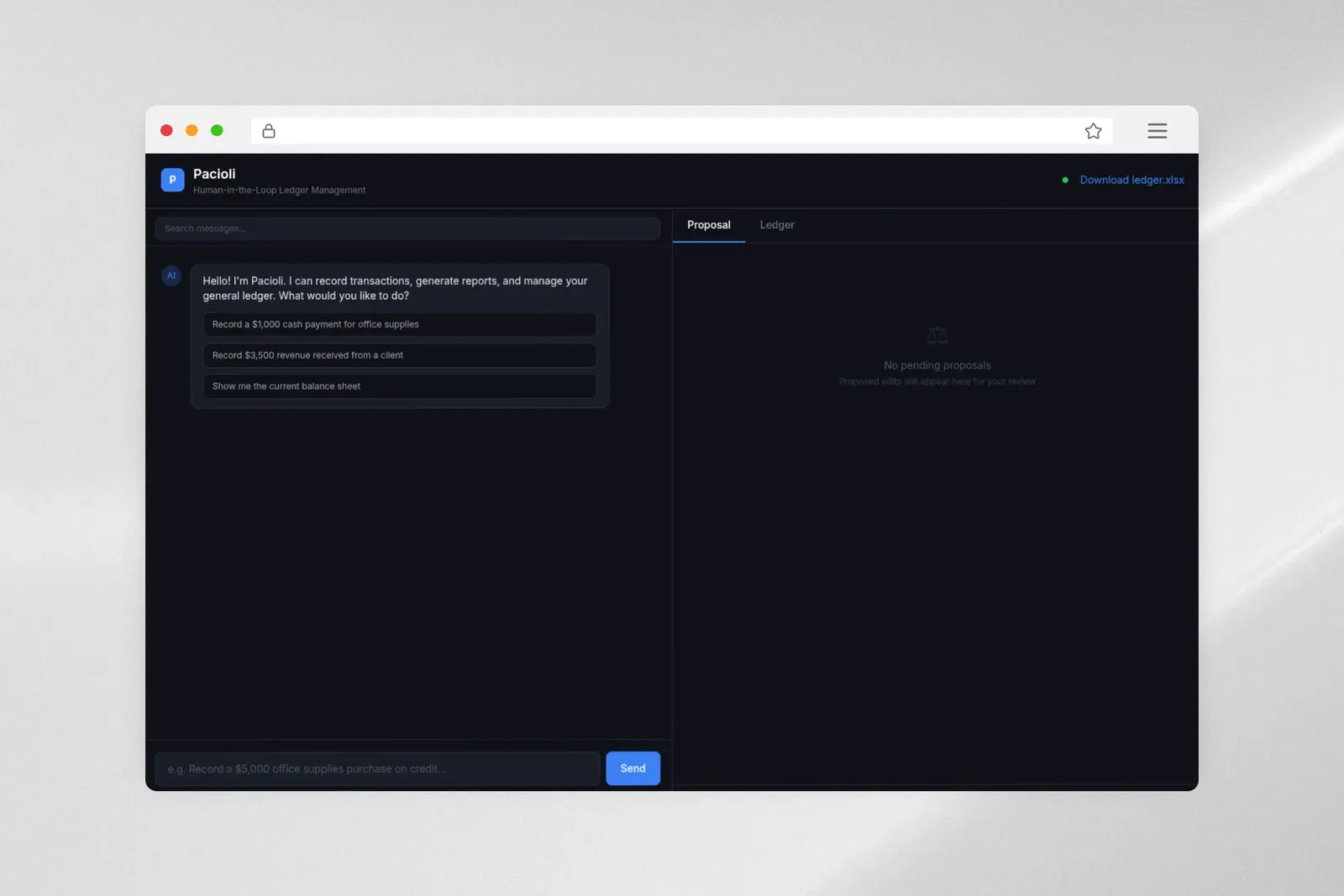Choose 'Show me the current balance sheet' suggestion
This screenshot has height=896, width=1344.
400,386
